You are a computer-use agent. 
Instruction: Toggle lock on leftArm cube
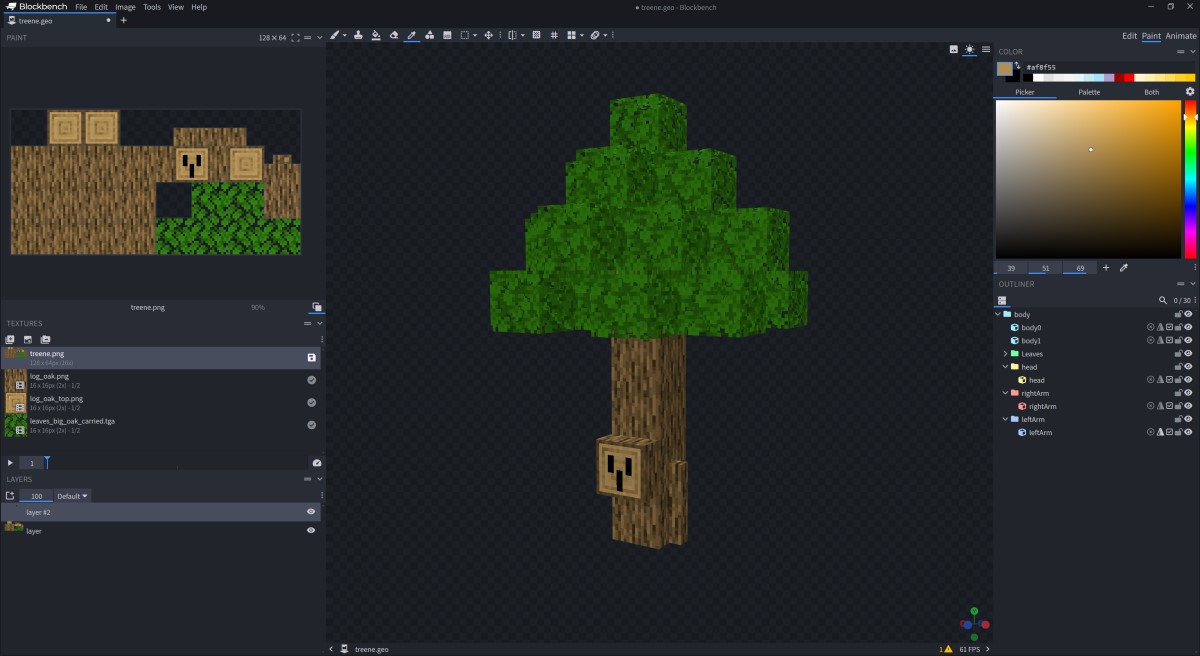[x=1179, y=432]
